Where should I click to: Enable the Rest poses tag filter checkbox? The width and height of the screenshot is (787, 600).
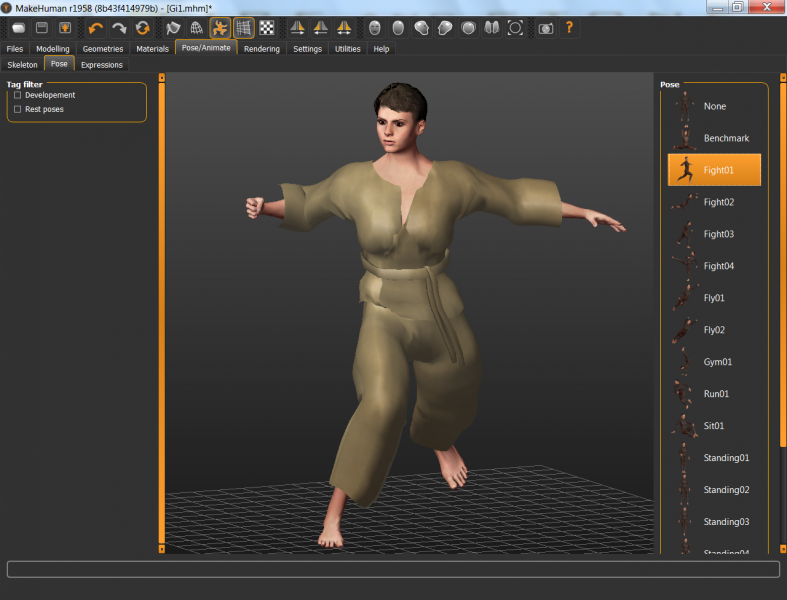[x=18, y=109]
